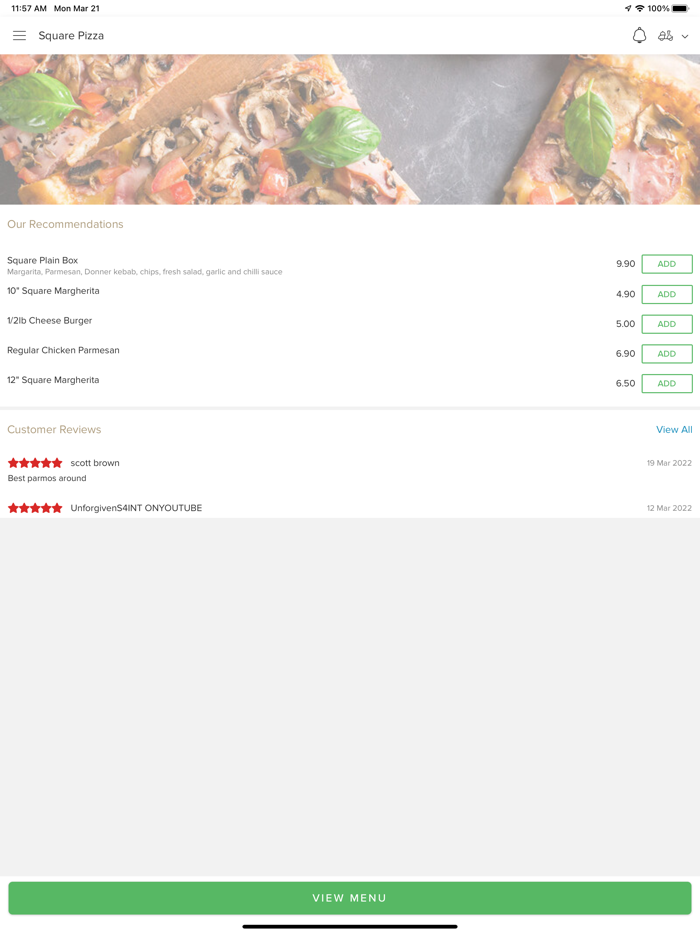Image resolution: width=700 pixels, height=934 pixels.
Task: Open scott brown's "Best parmos around" review
Action: coord(47,479)
